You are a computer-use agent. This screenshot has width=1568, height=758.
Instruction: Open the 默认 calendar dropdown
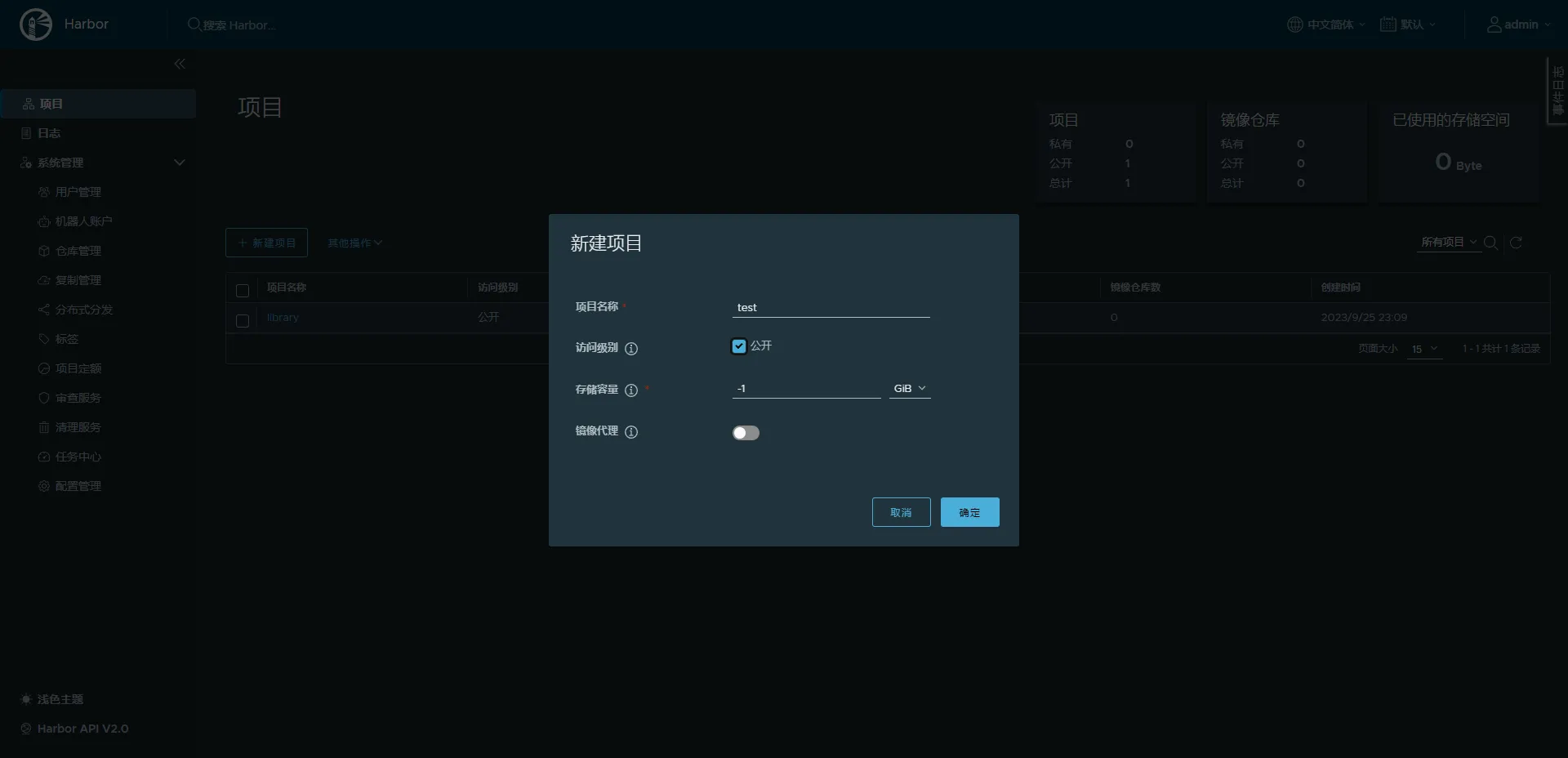(1408, 25)
